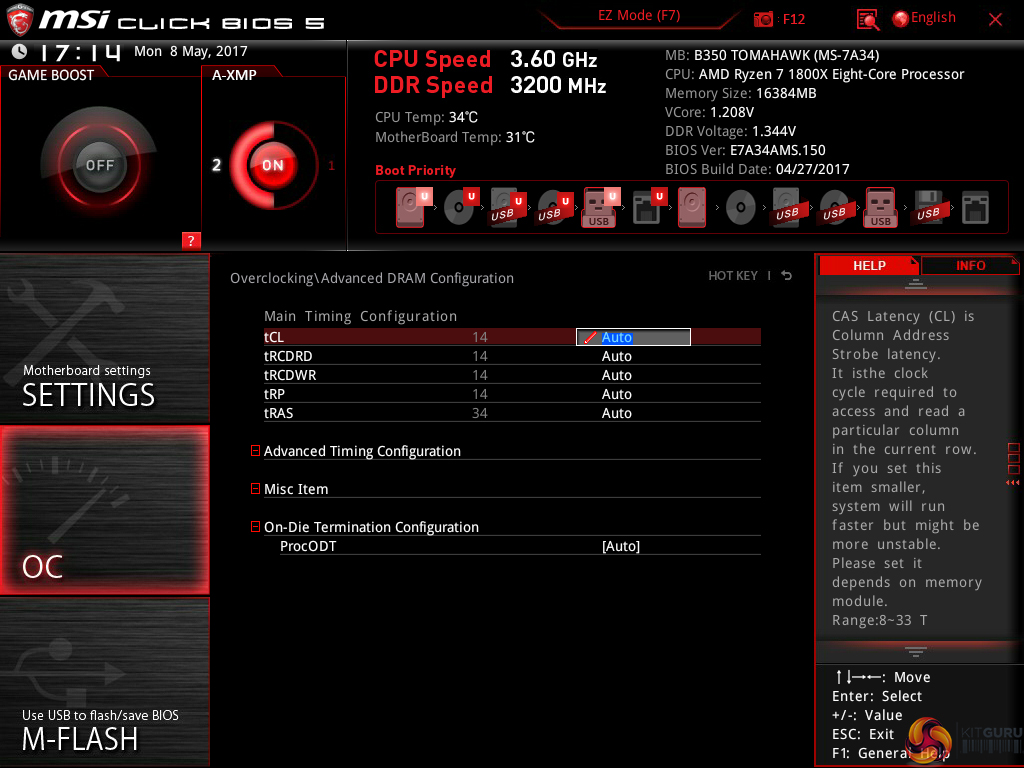Open the ProcODT [Auto] dropdown
The image size is (1024, 768).
pos(620,546)
